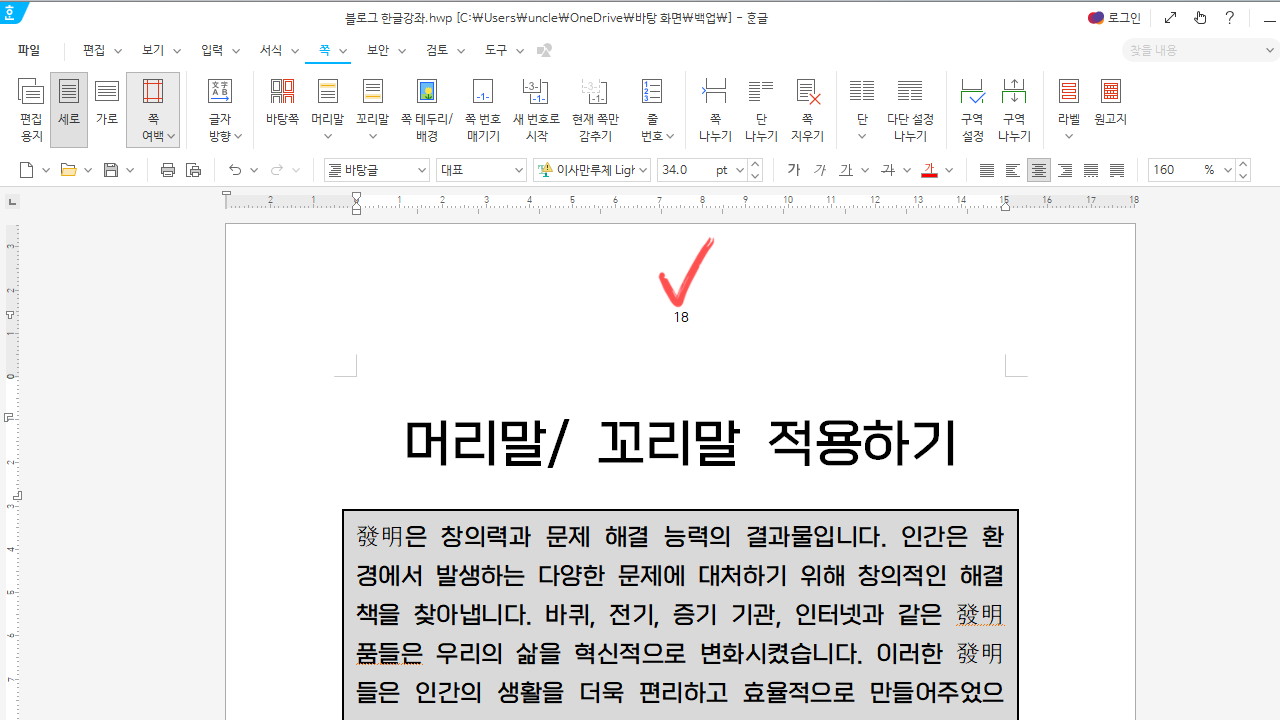Click the title 머리말/ 꼬리말 적용하기
The width and height of the screenshot is (1280, 720).
coord(681,443)
